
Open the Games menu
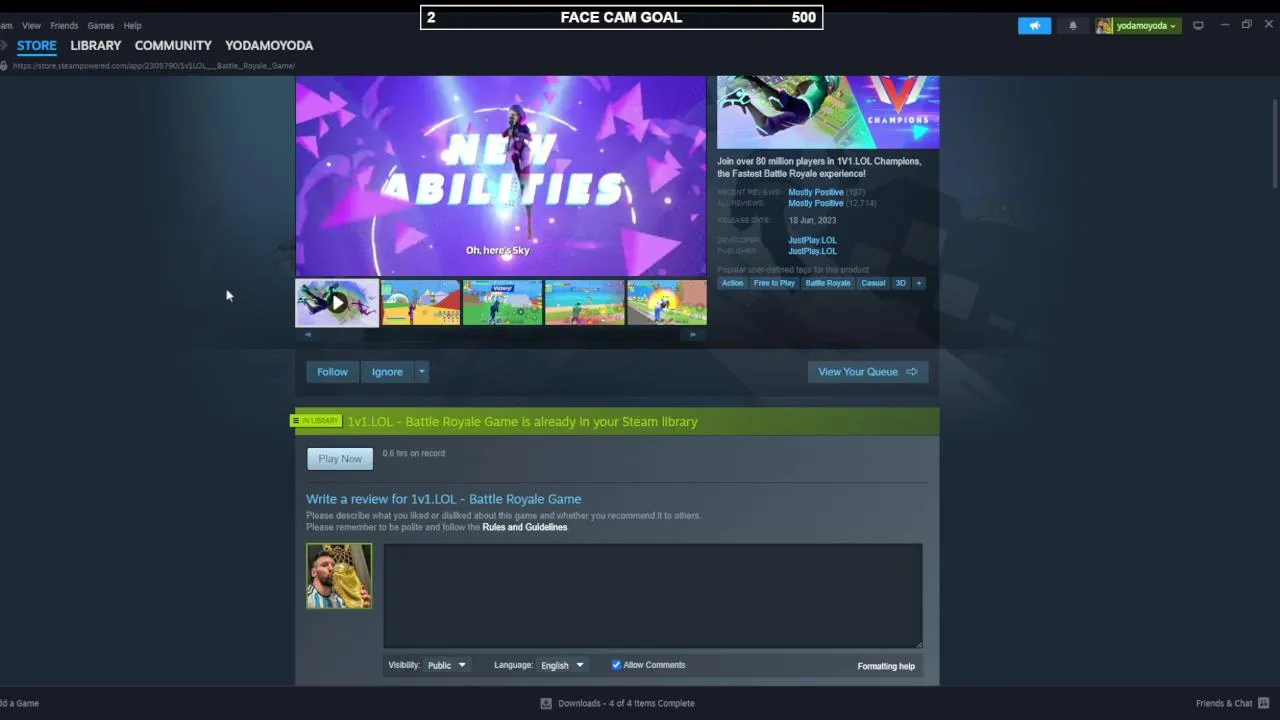click(x=100, y=25)
